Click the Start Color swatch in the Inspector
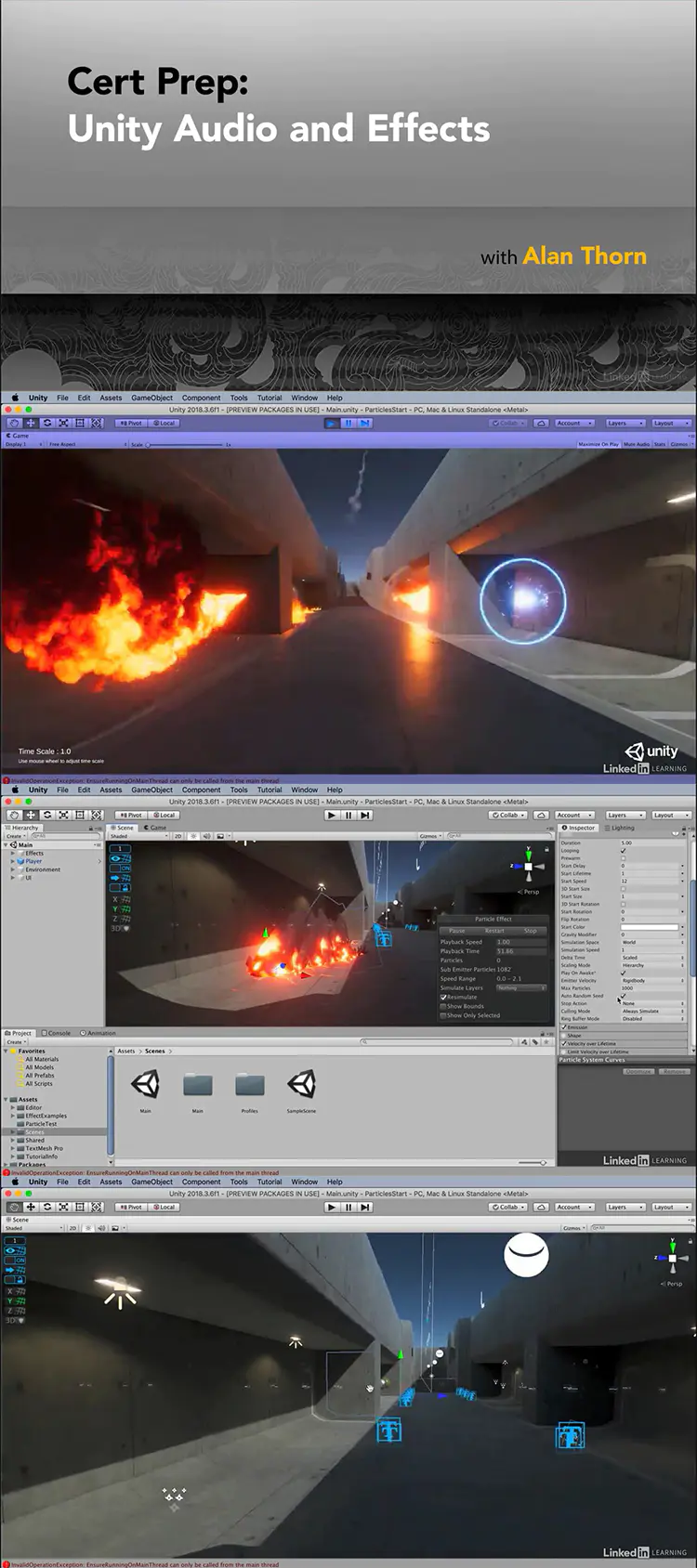The height and width of the screenshot is (1568, 697). click(x=650, y=927)
